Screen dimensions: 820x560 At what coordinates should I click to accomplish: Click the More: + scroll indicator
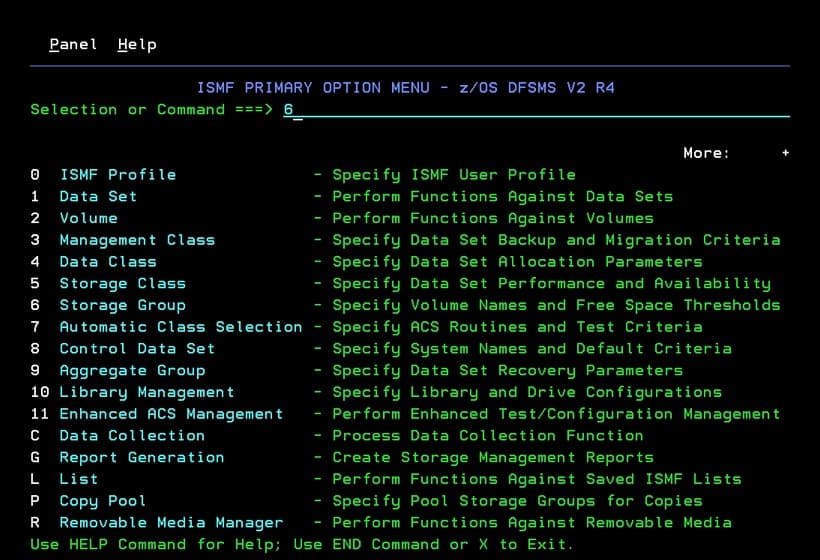pyautogui.click(x=736, y=153)
